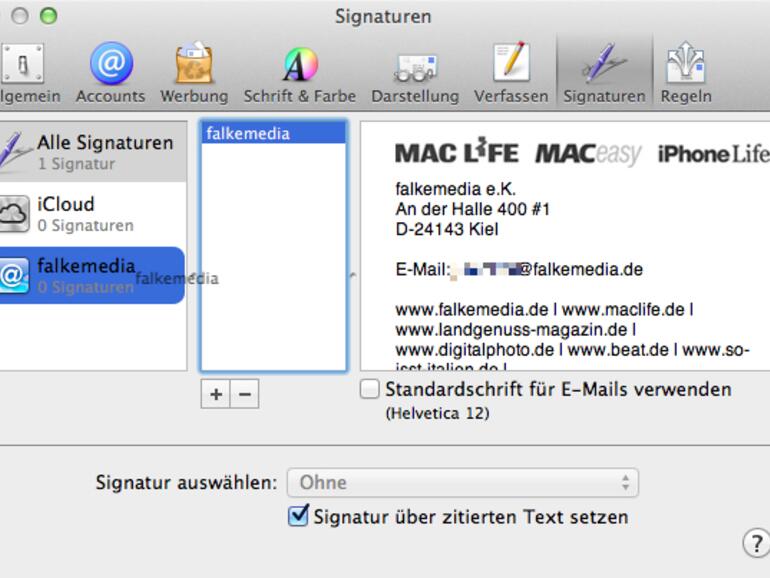Open the Signatur auswählen dropdown
The image size is (770, 578).
(x=463, y=483)
